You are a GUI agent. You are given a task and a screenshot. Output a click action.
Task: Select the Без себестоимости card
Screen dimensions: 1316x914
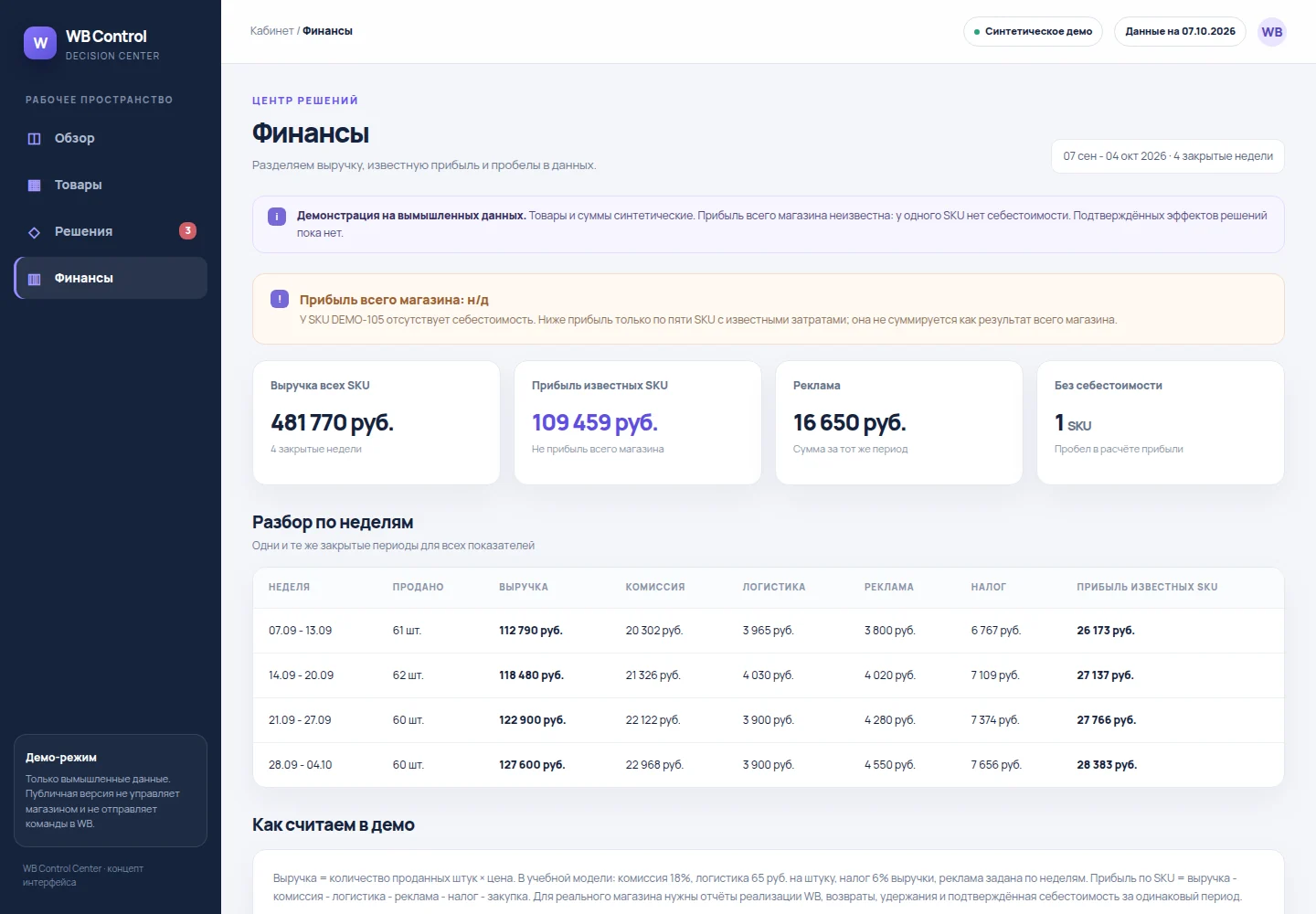(x=1161, y=422)
